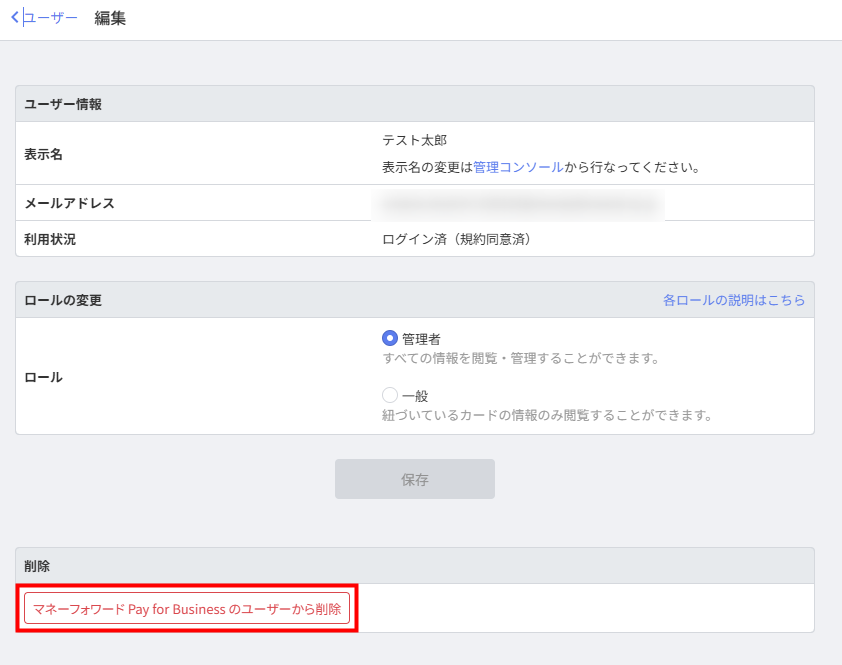Click the 編集 page title

[110, 18]
